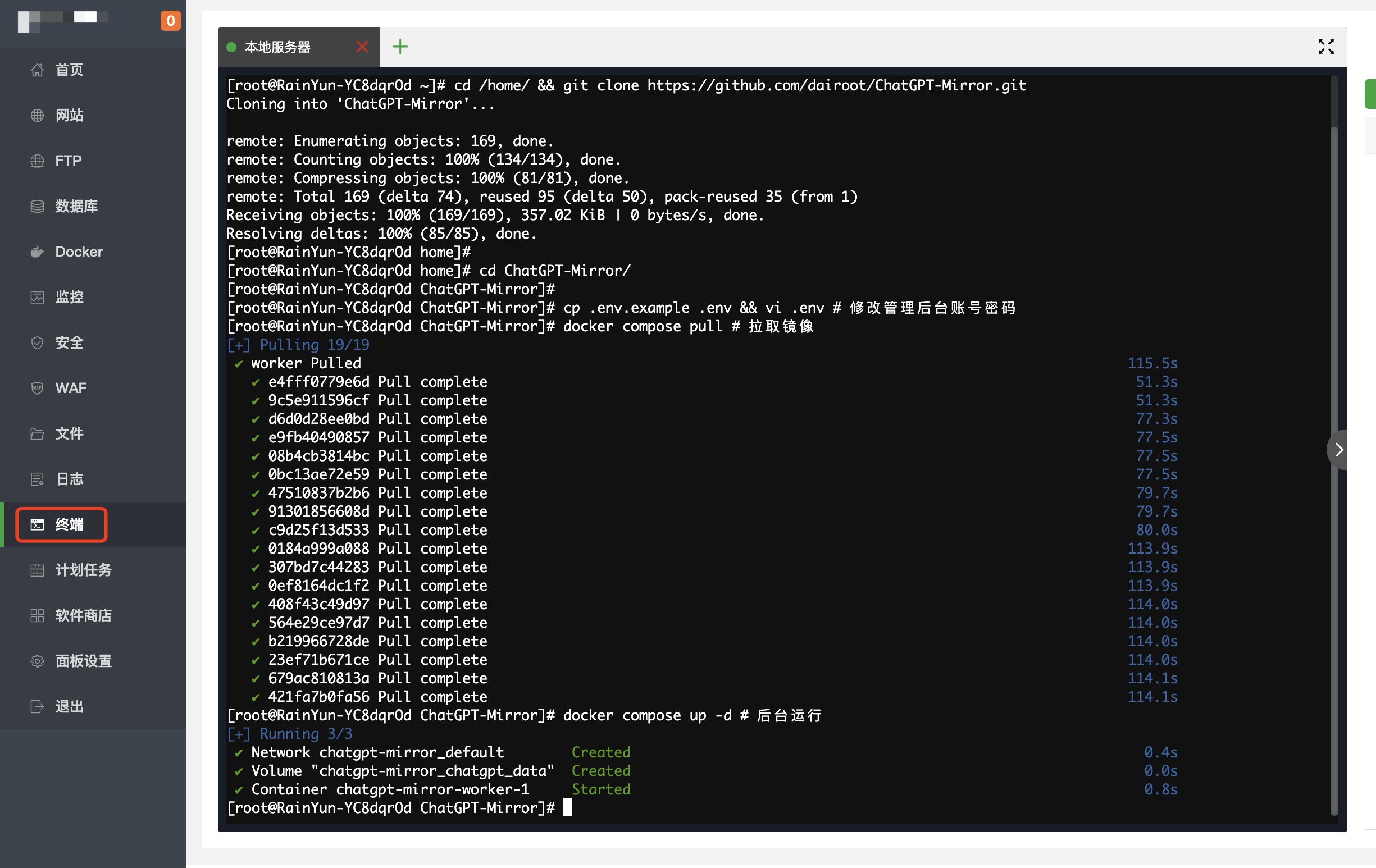Viewport: 1376px width, 868px height.
Task: Toggle terminal fullscreen with the expand arrows
Action: 1325,46
